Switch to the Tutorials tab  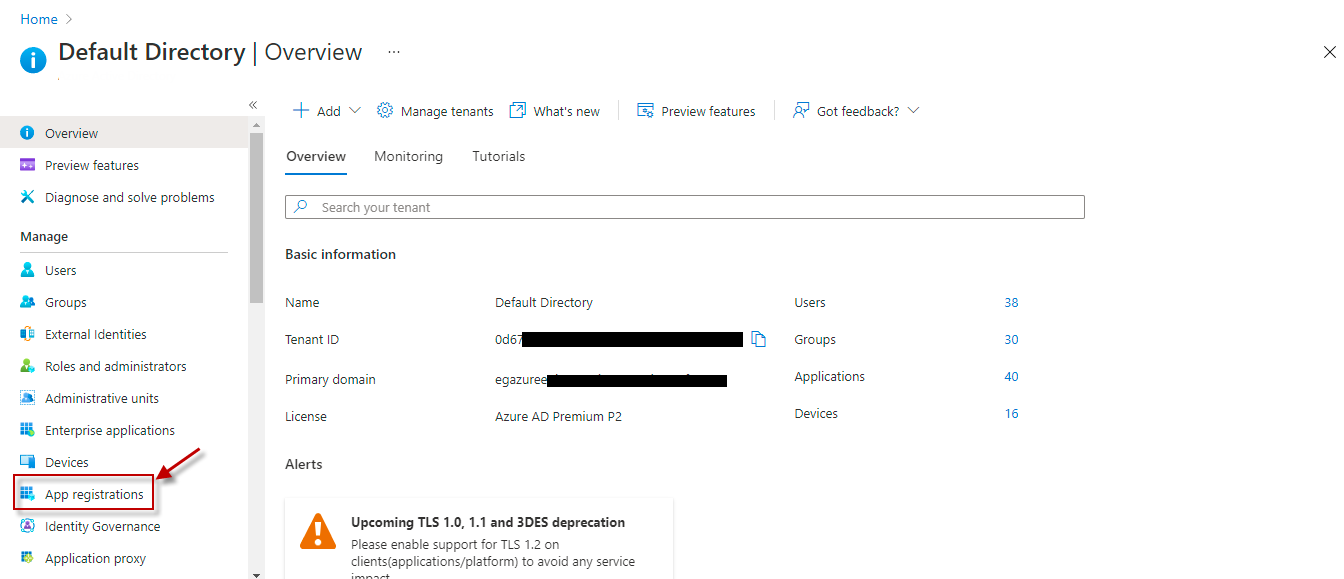click(499, 156)
